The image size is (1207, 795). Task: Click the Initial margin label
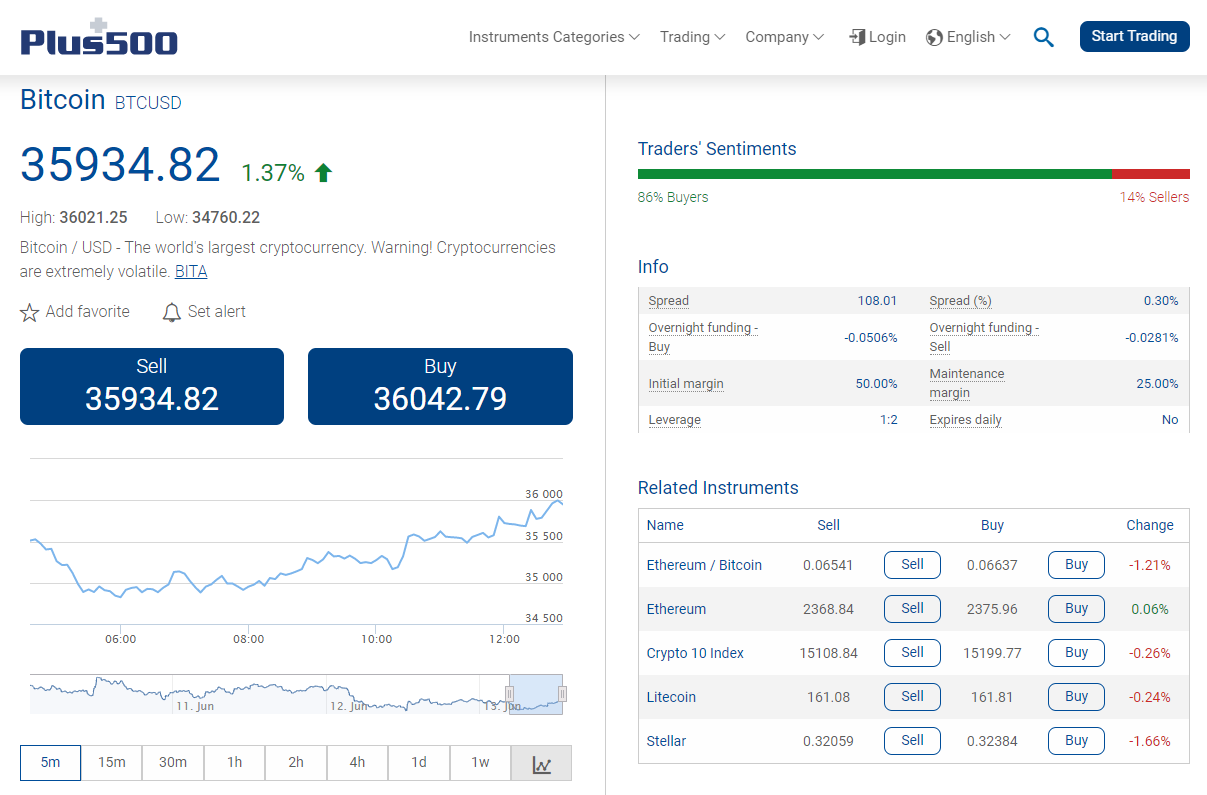click(686, 384)
